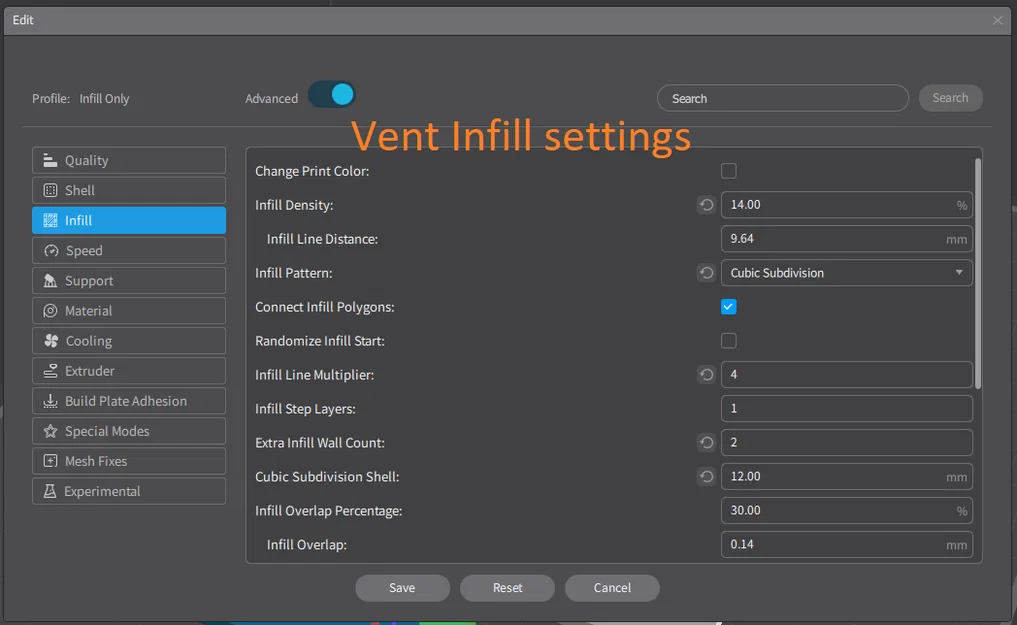1017x625 pixels.
Task: Close the Edit dialog
Action: point(998,20)
